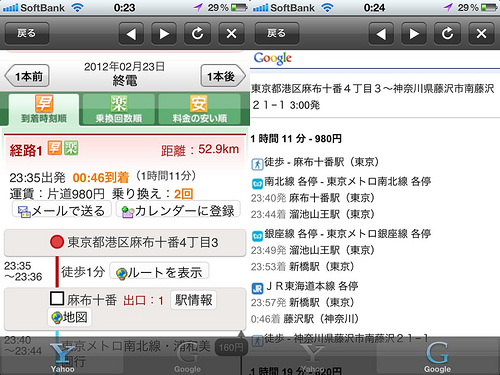Screen dimensions: 500x375
Task: Tap メールで送る button
Action: (x=62, y=210)
